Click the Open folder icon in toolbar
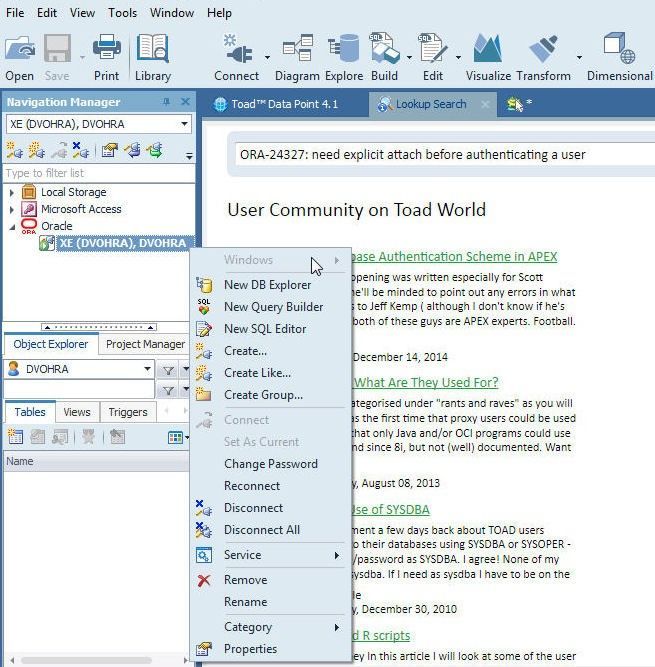This screenshot has width=655, height=667. click(20, 48)
